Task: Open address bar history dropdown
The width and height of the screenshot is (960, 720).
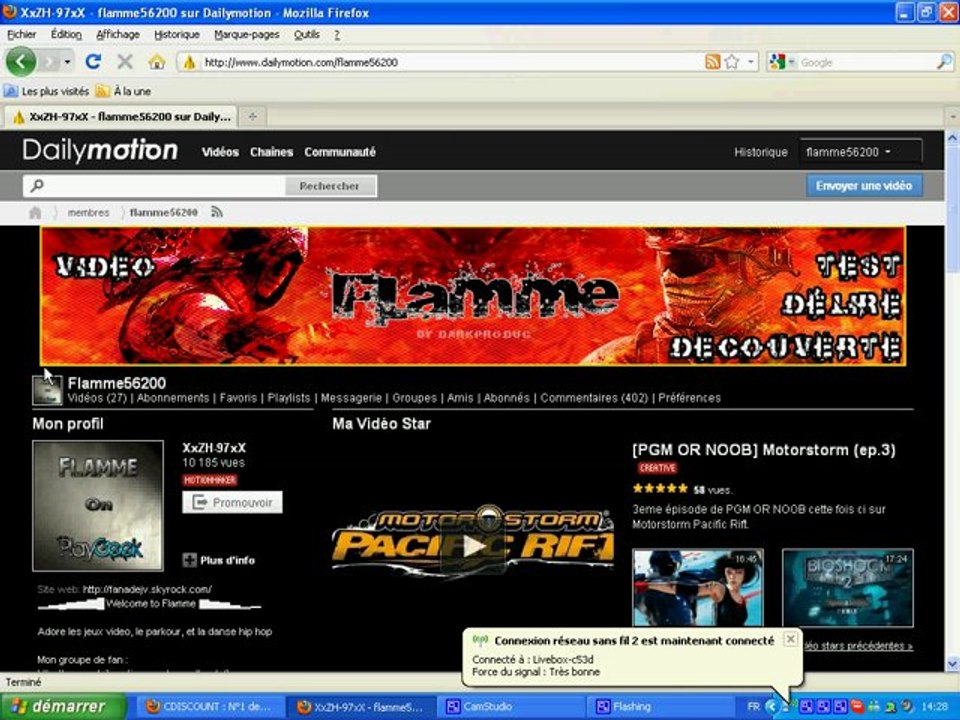Action: (751, 62)
